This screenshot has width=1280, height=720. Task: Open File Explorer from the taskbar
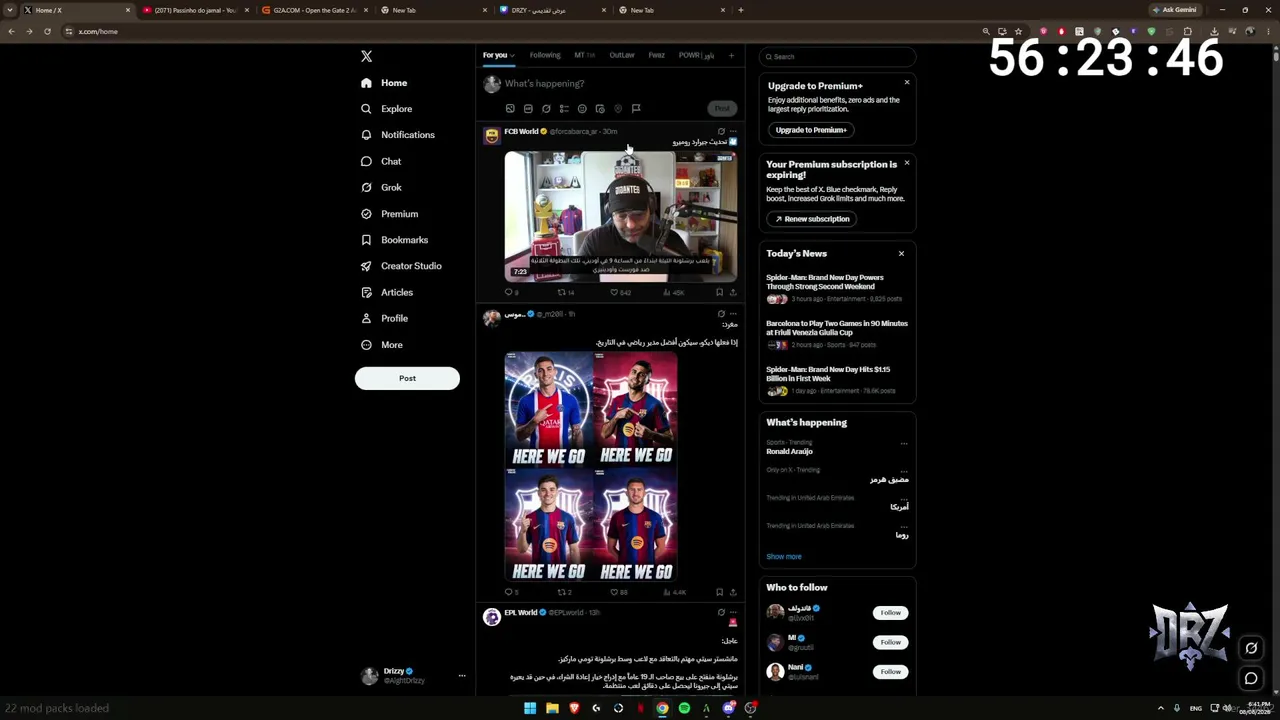pos(552,708)
